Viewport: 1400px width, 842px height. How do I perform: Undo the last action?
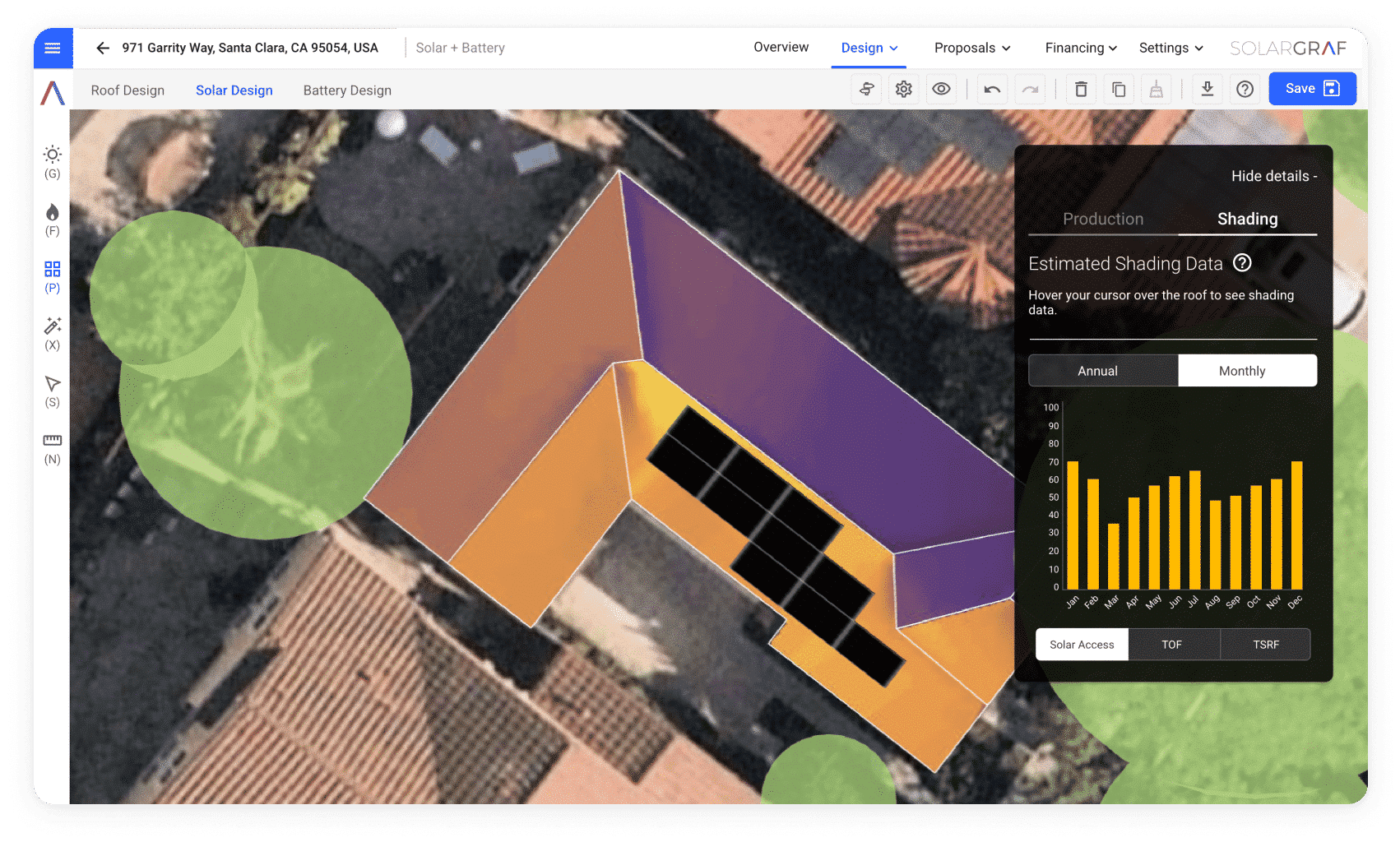pos(993,89)
